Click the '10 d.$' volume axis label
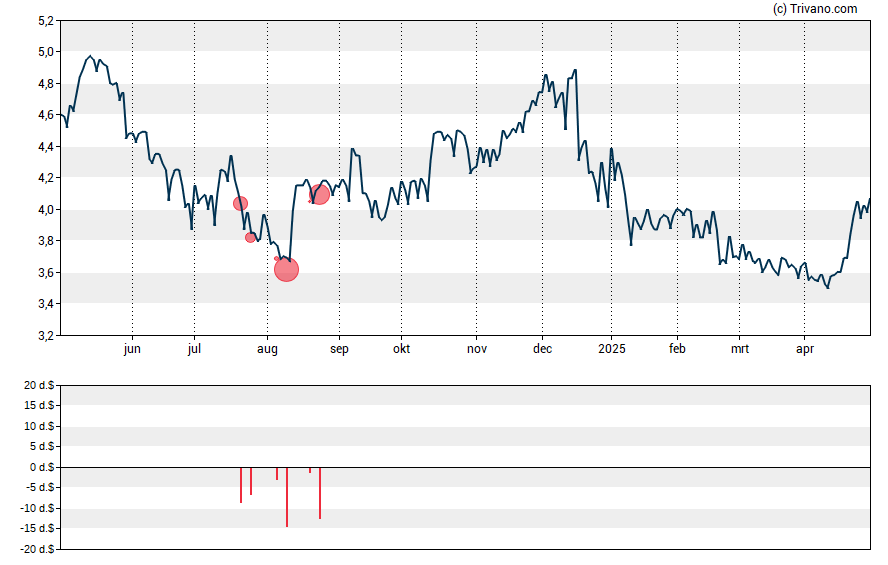The height and width of the screenshot is (565, 888). [x=39, y=426]
